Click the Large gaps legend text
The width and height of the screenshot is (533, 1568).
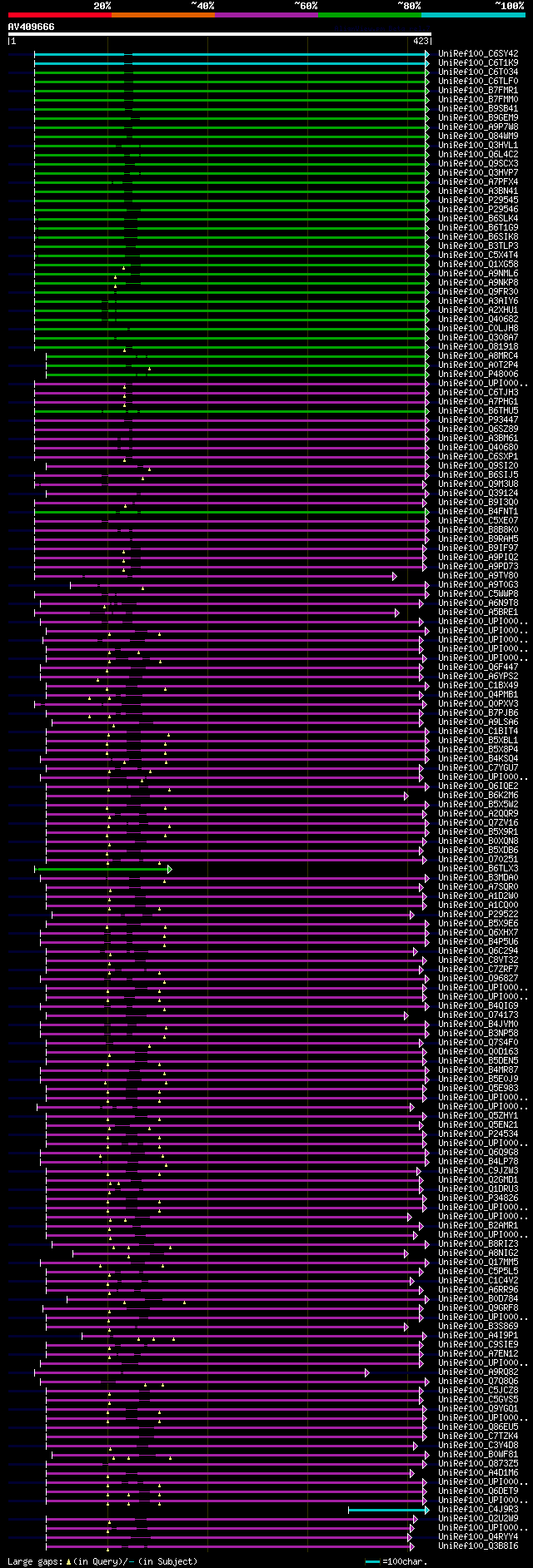102,1561
